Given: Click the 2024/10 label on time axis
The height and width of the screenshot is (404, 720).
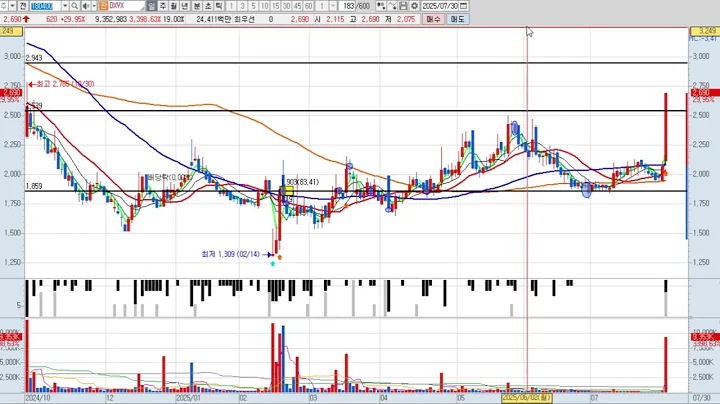Looking at the screenshot, I should coord(38,398).
